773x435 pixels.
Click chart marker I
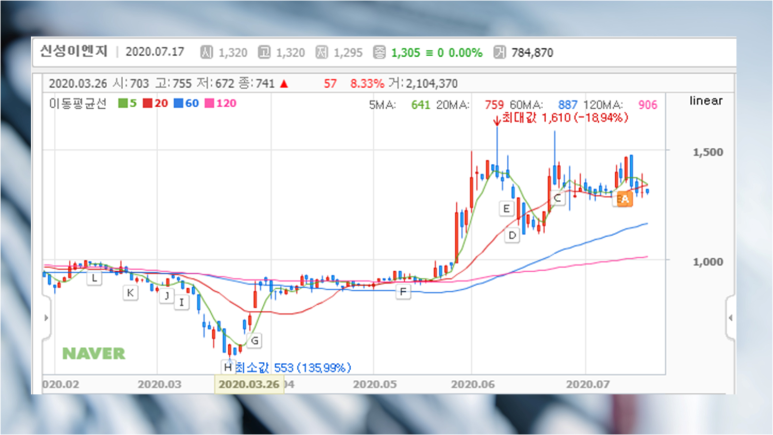(181, 302)
